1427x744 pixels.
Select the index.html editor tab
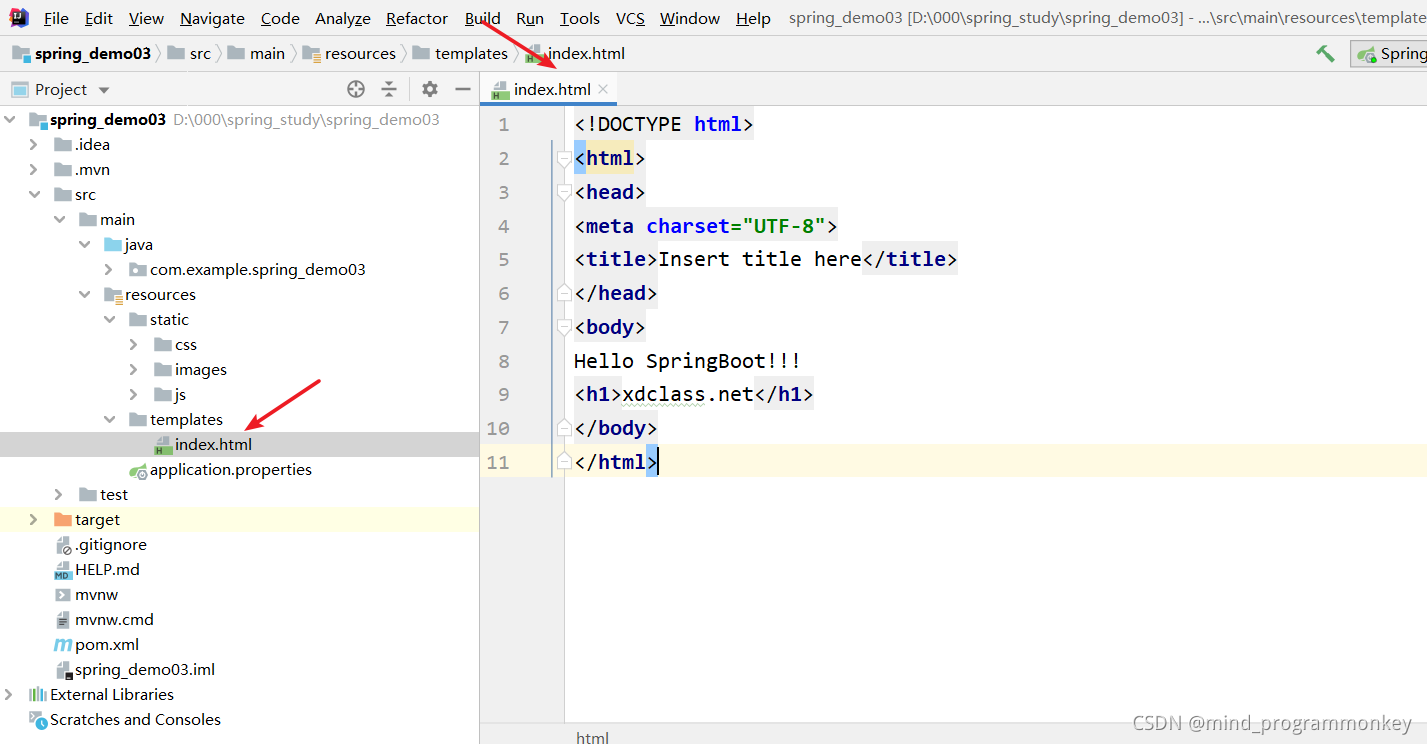pos(548,89)
